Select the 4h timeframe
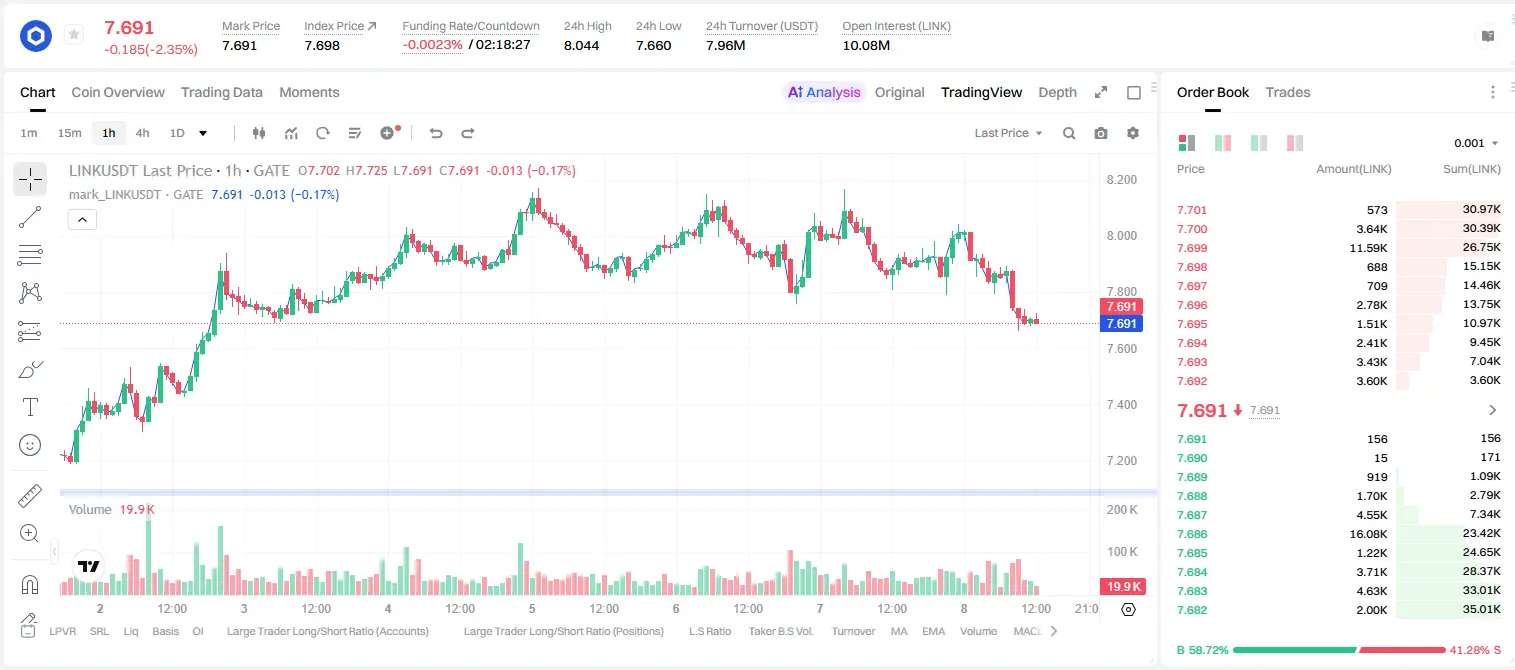Image resolution: width=1515 pixels, height=670 pixels. pyautogui.click(x=142, y=133)
